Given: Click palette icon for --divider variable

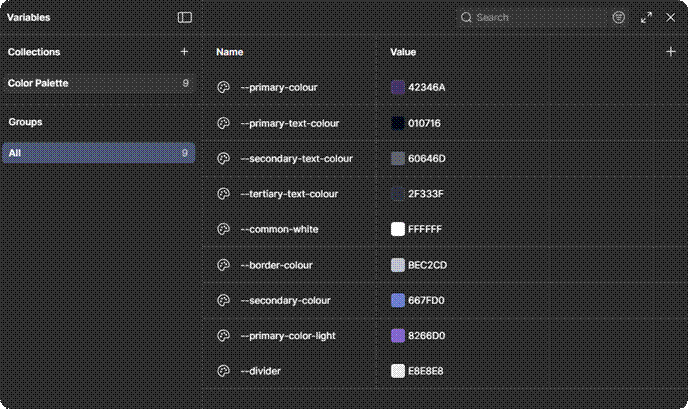Looking at the screenshot, I should coord(223,371).
